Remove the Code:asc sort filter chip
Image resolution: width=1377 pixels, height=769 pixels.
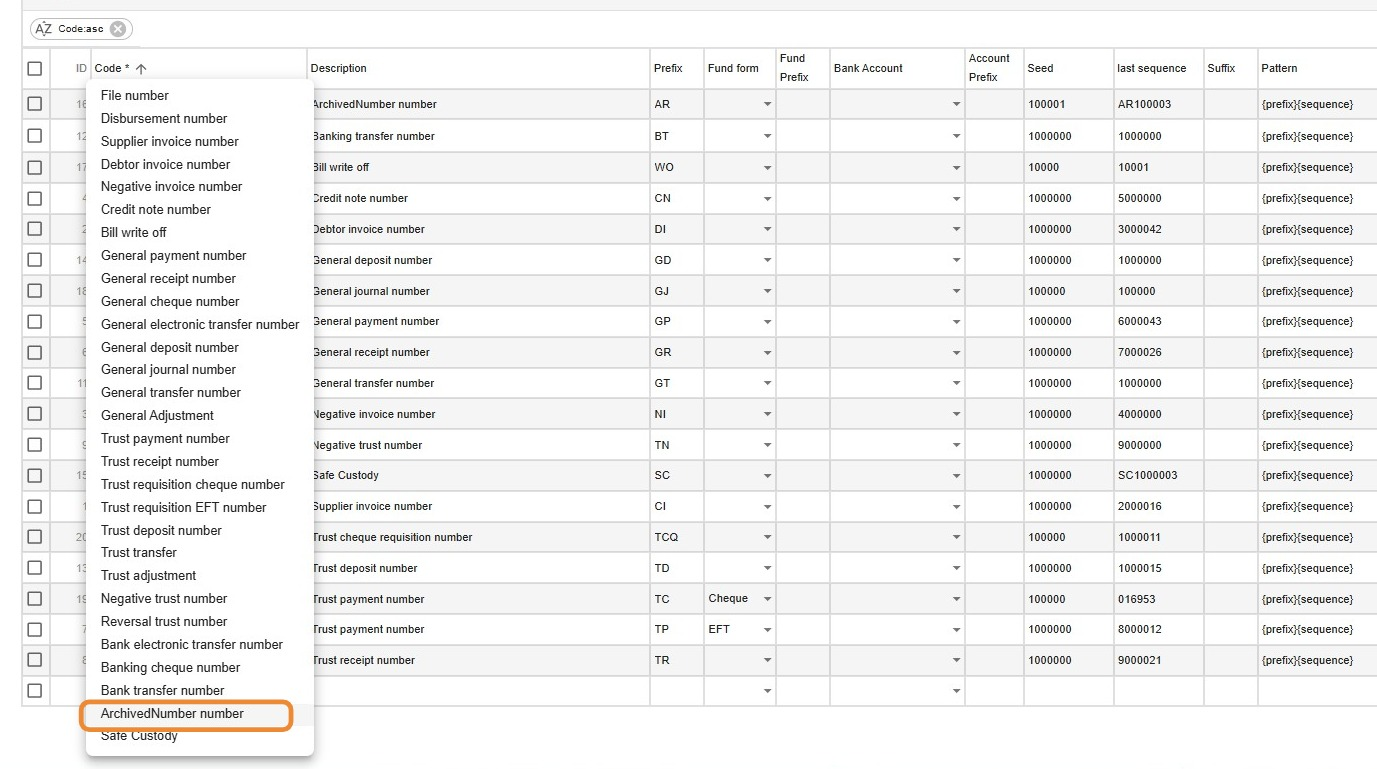point(118,29)
